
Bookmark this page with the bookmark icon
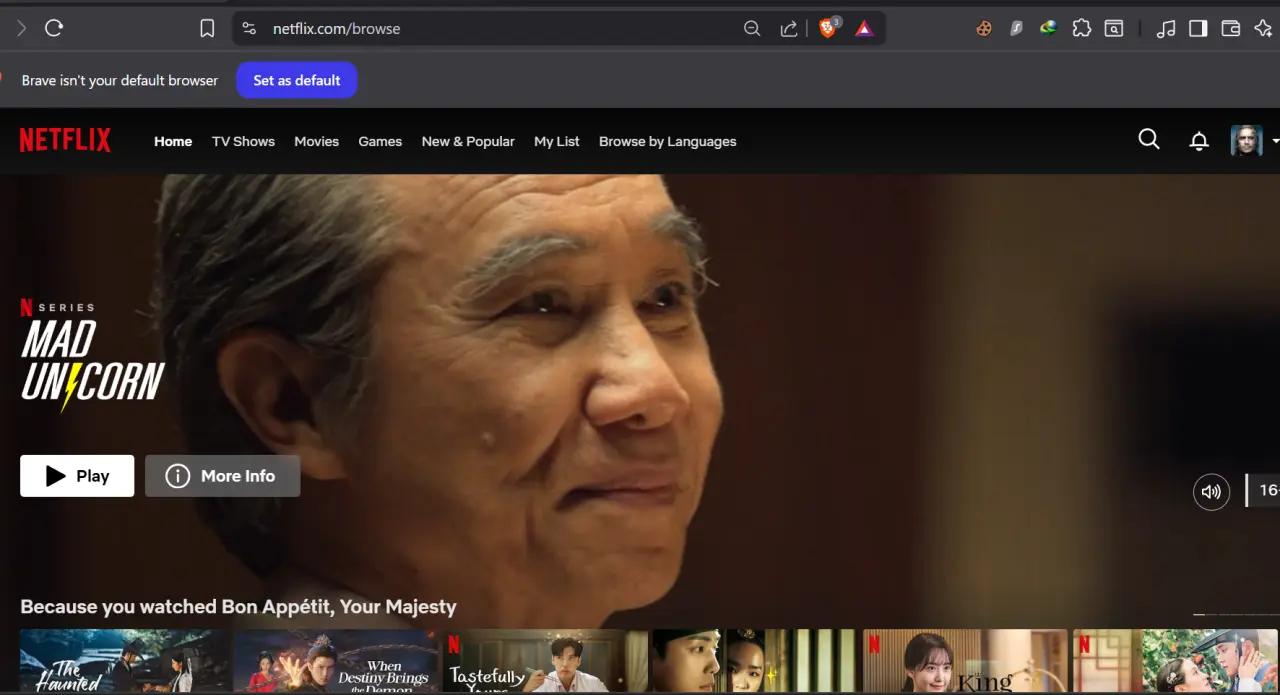(x=207, y=28)
